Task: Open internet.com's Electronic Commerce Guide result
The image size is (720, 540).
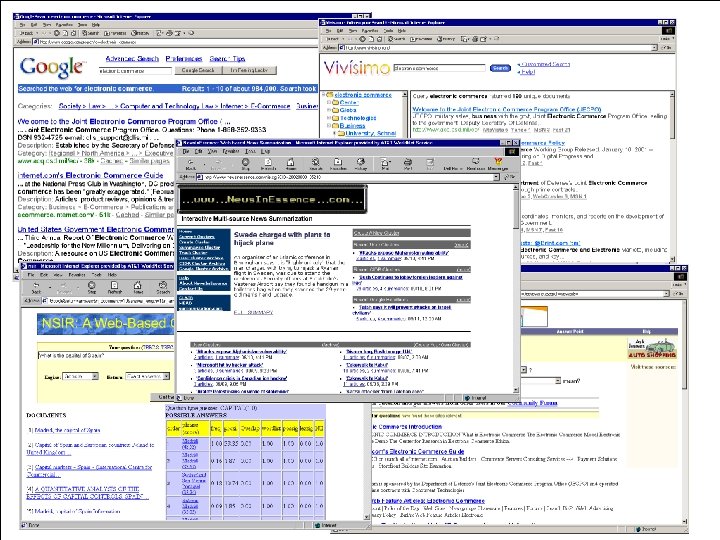Action: [x=90, y=175]
